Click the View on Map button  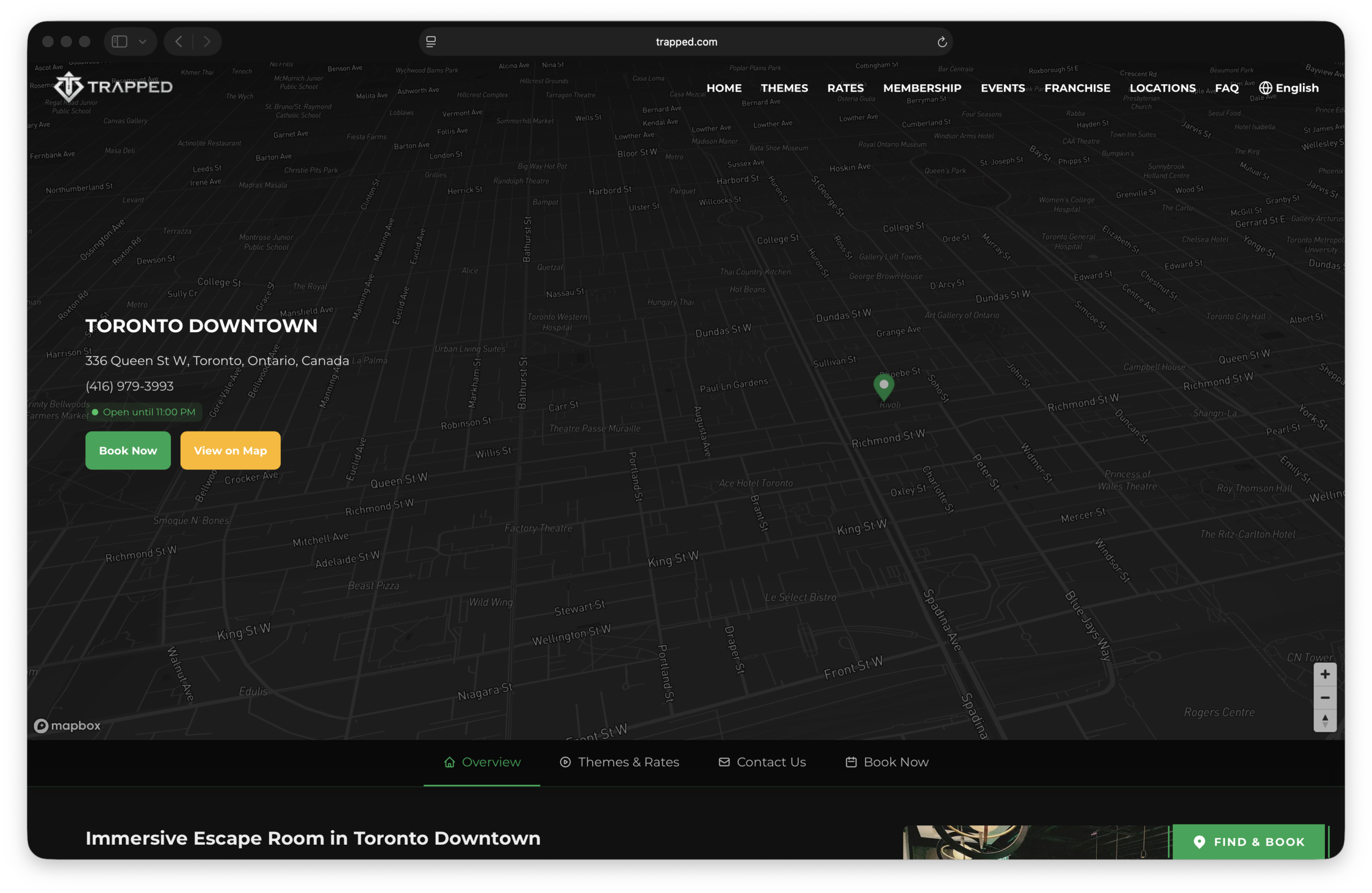[229, 450]
